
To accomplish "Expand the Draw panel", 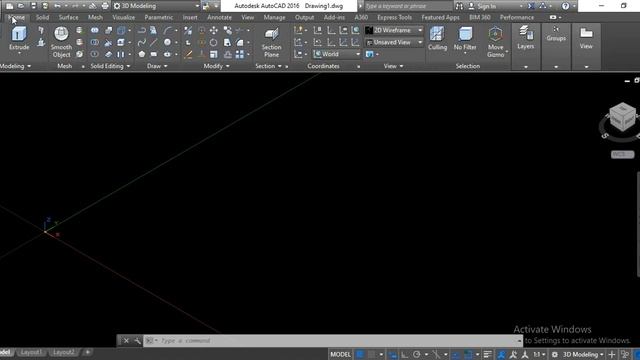I will [157, 66].
